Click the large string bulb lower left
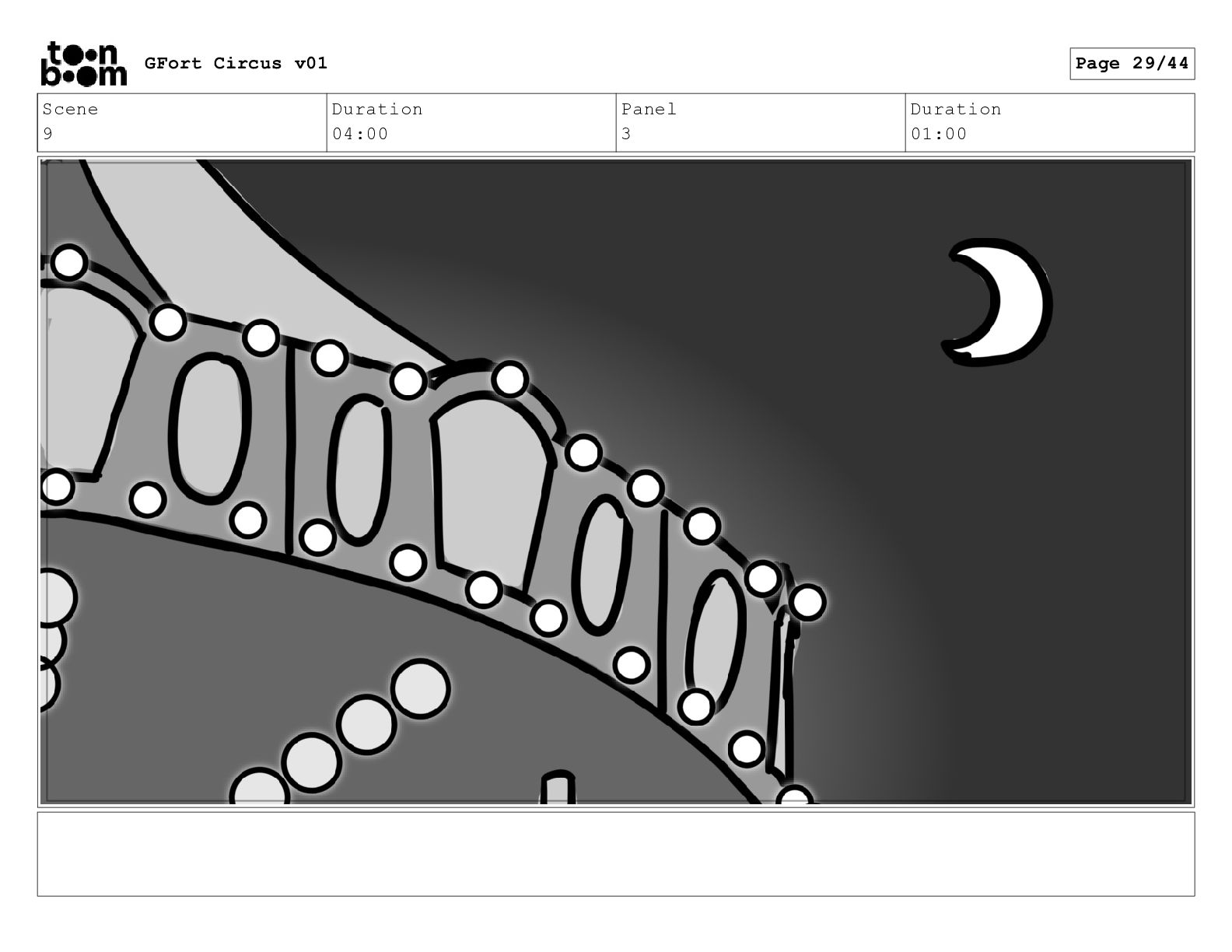This screenshot has height=952, width=1232. [x=421, y=689]
